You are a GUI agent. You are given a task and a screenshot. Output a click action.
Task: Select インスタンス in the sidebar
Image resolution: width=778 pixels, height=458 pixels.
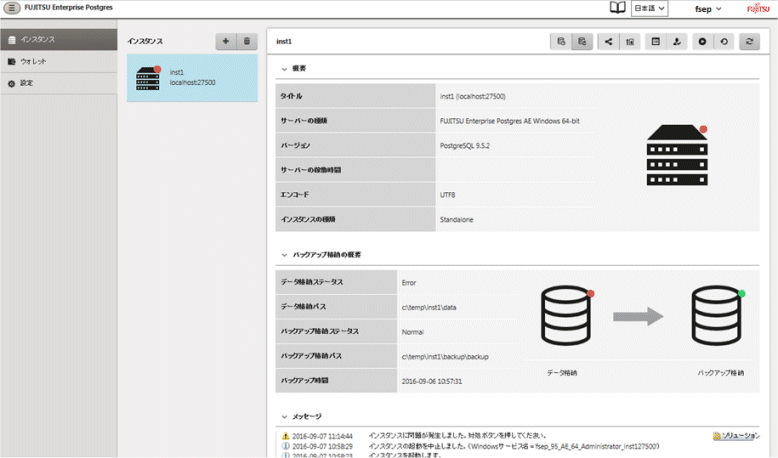point(59,40)
